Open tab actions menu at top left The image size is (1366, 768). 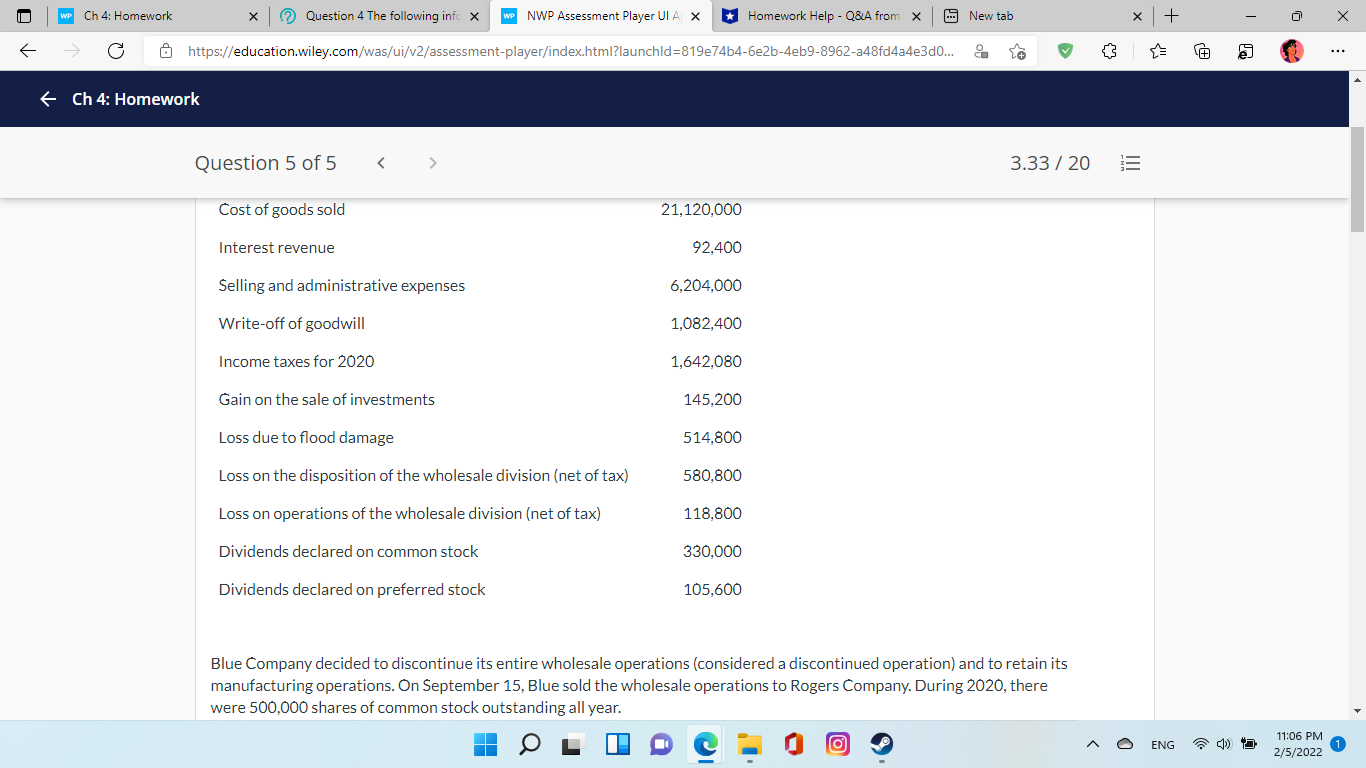coord(24,16)
